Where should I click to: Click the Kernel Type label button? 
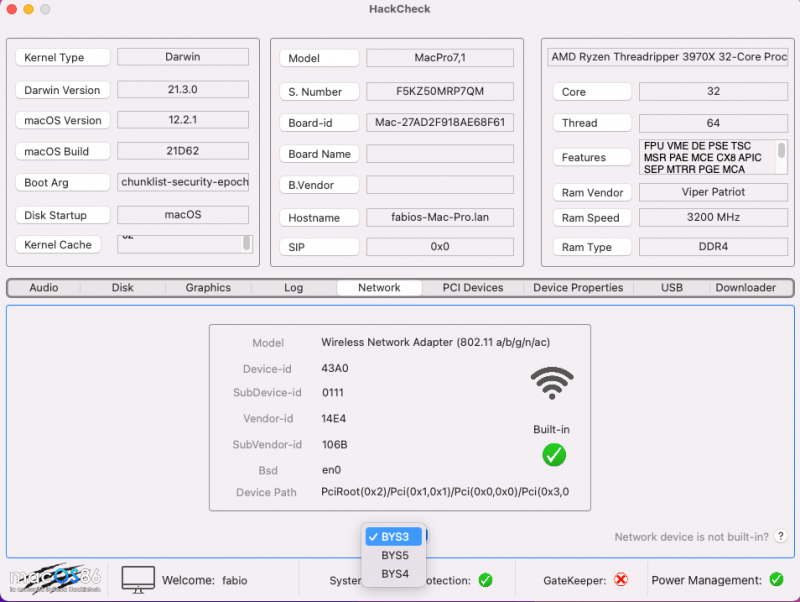tap(63, 57)
